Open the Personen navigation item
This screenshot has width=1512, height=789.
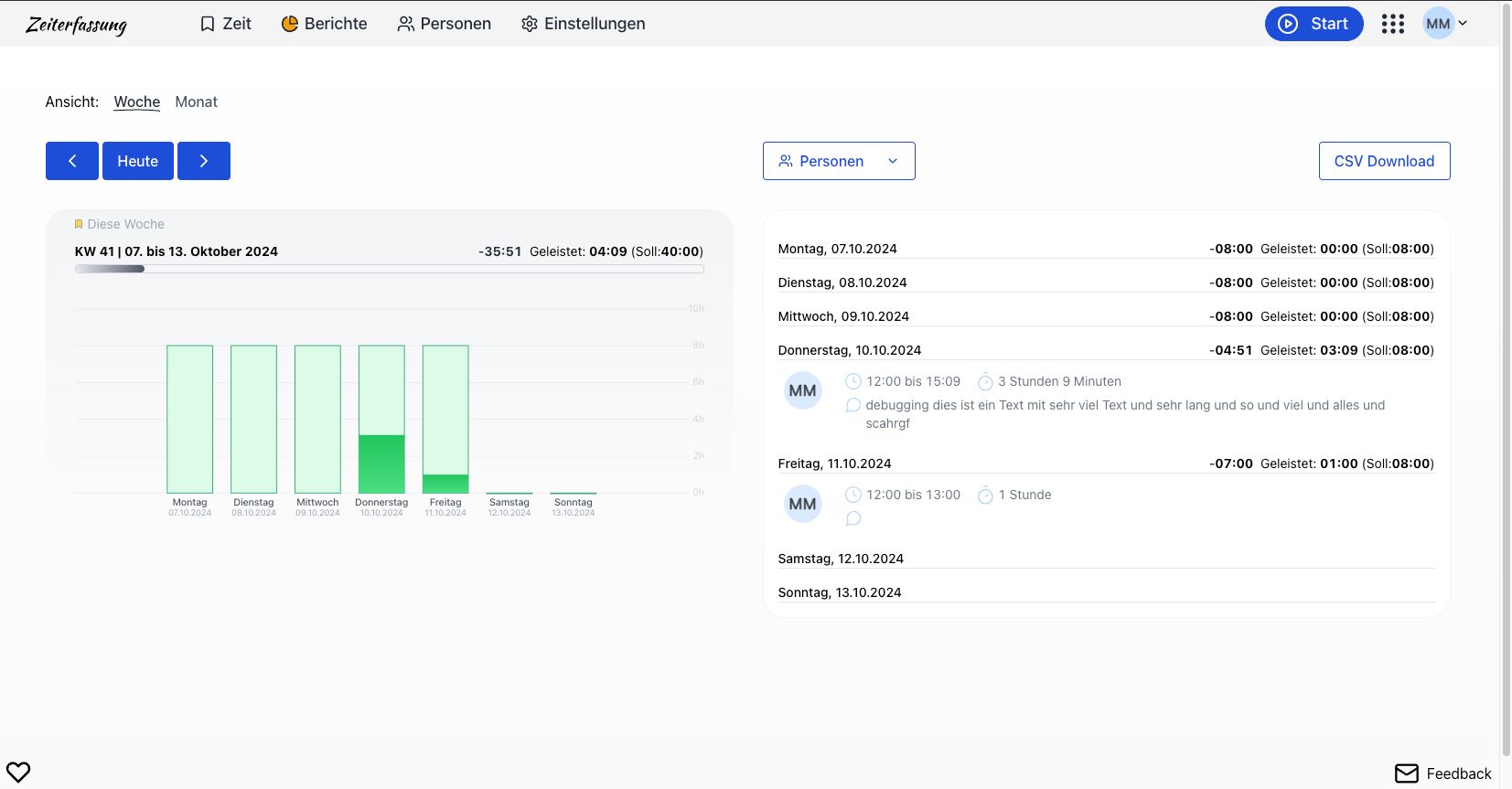pos(444,24)
